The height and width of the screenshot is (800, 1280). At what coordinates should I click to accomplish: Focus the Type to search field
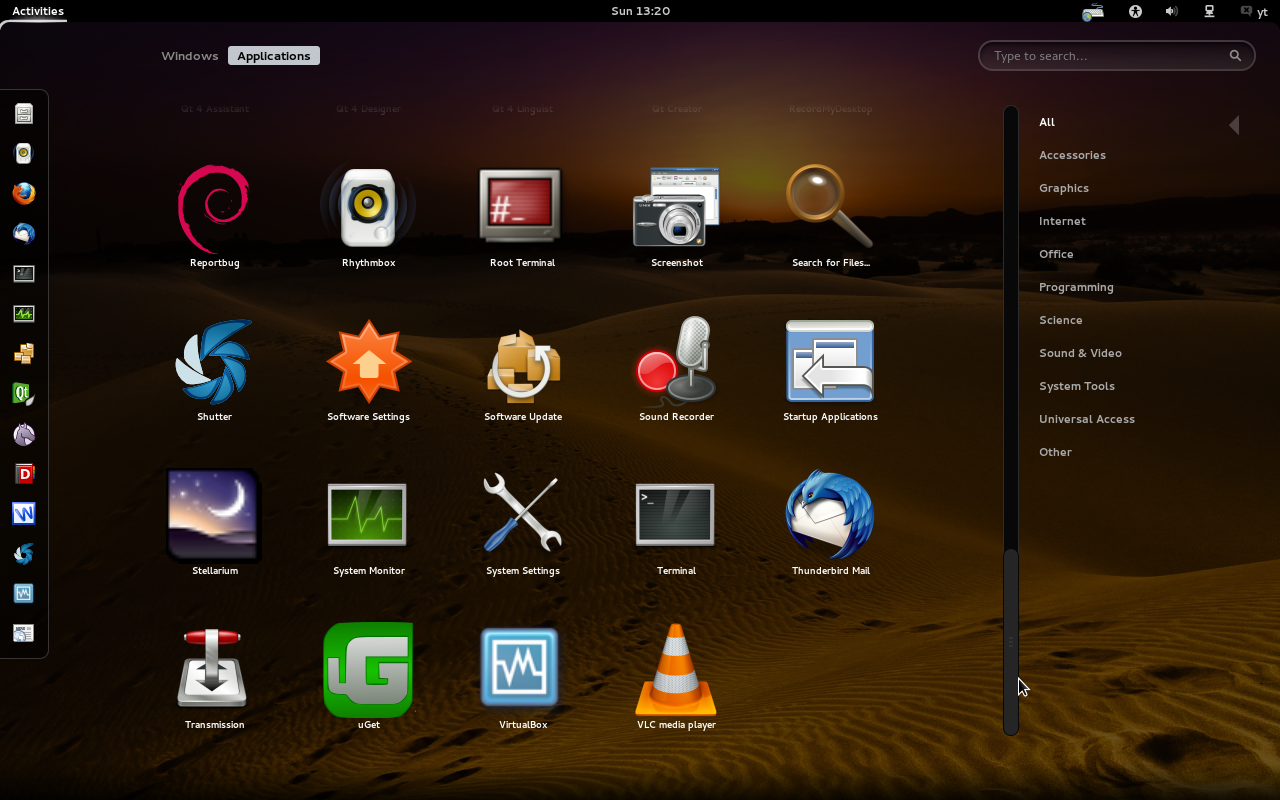(x=1116, y=56)
